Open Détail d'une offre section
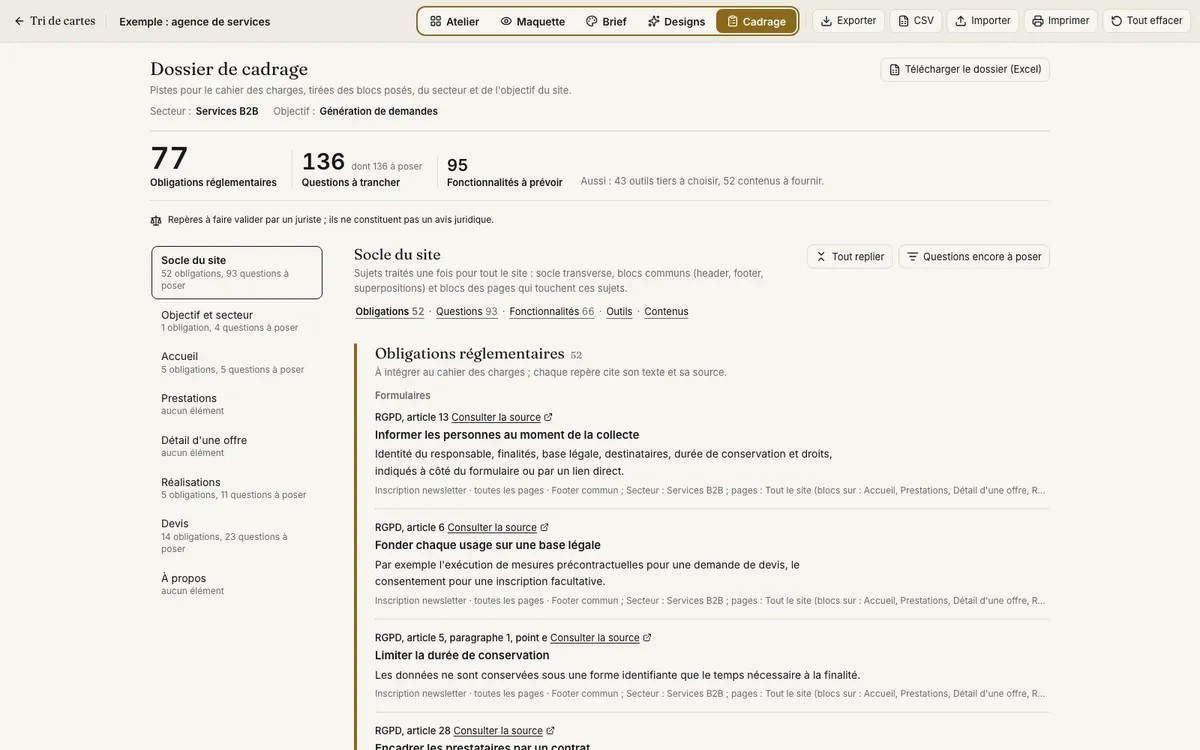1200x750 pixels. point(237,446)
